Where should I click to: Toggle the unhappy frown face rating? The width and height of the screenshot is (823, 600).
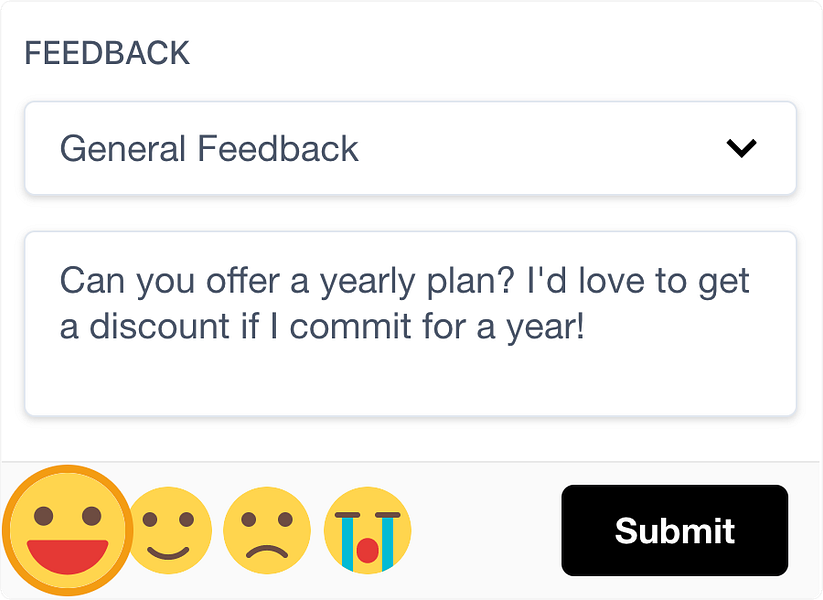[x=267, y=530]
